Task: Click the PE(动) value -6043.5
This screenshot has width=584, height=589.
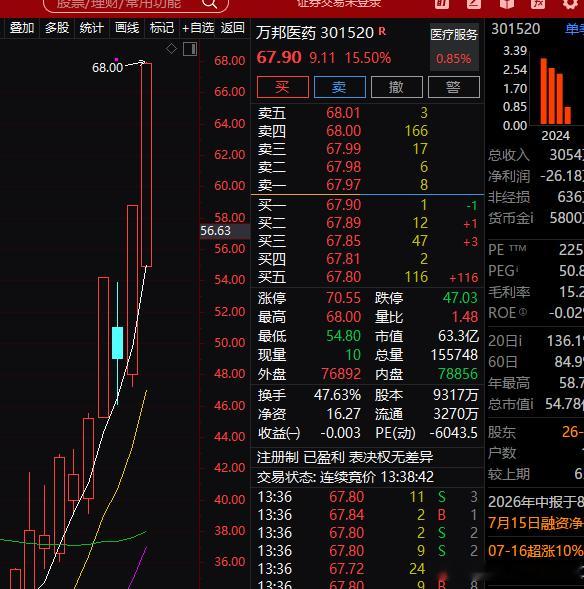Action: tap(454, 433)
